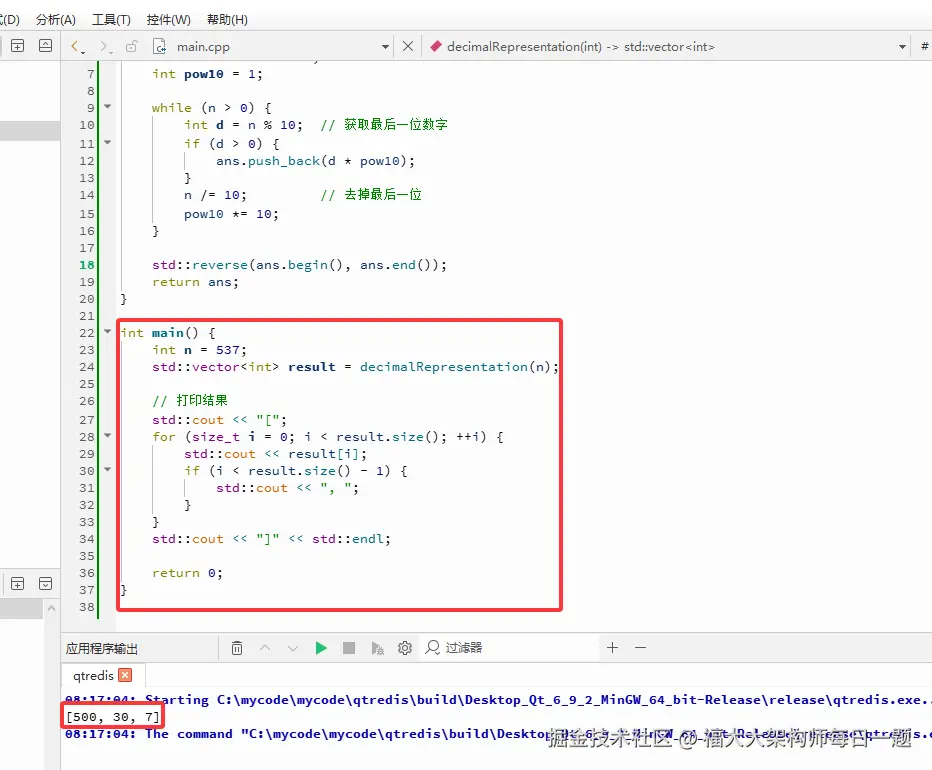Collapse the if block fold at line 30
Viewport: 932px width, 770px height.
click(108, 469)
